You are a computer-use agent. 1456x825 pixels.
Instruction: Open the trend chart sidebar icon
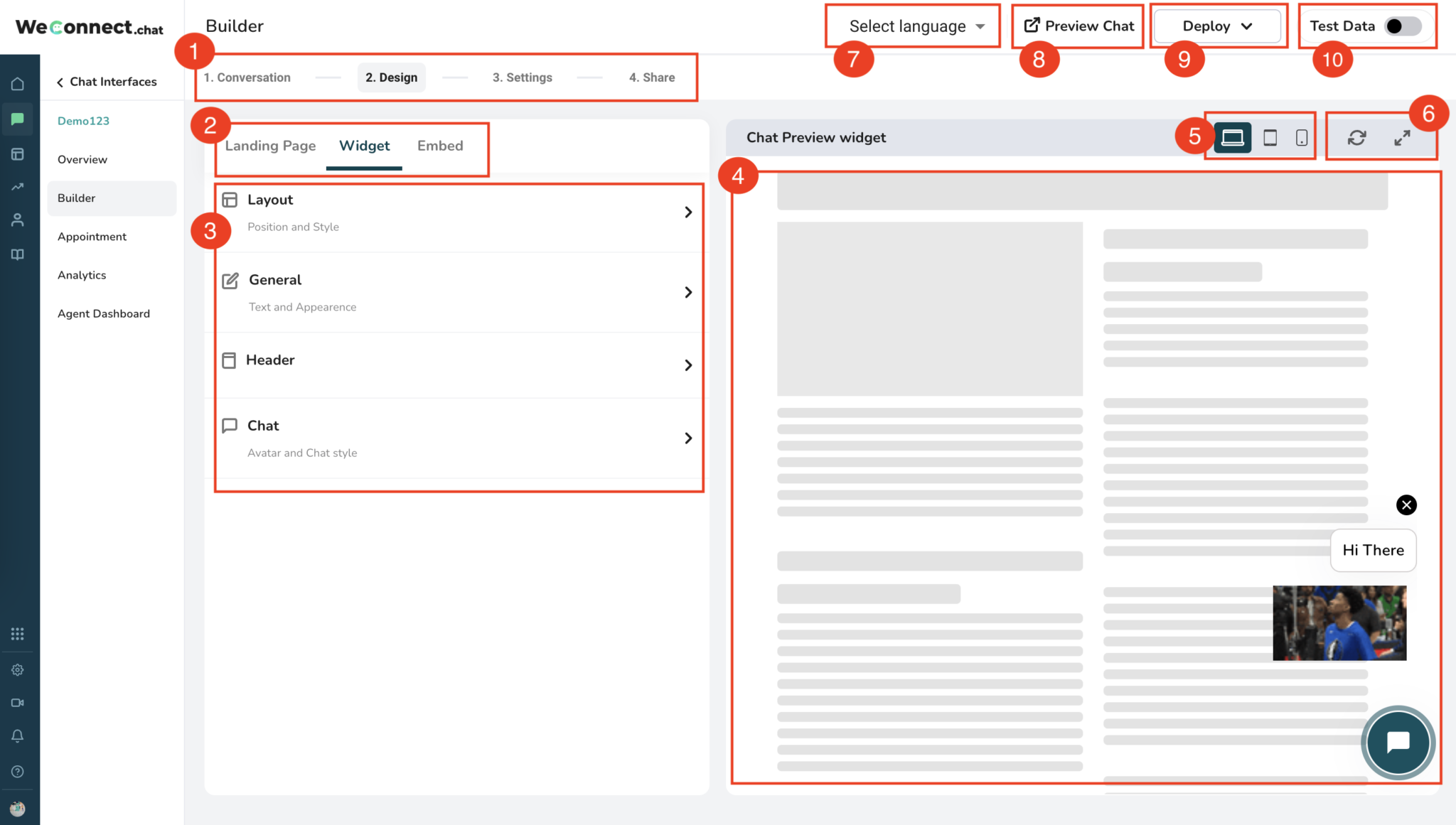pos(18,187)
